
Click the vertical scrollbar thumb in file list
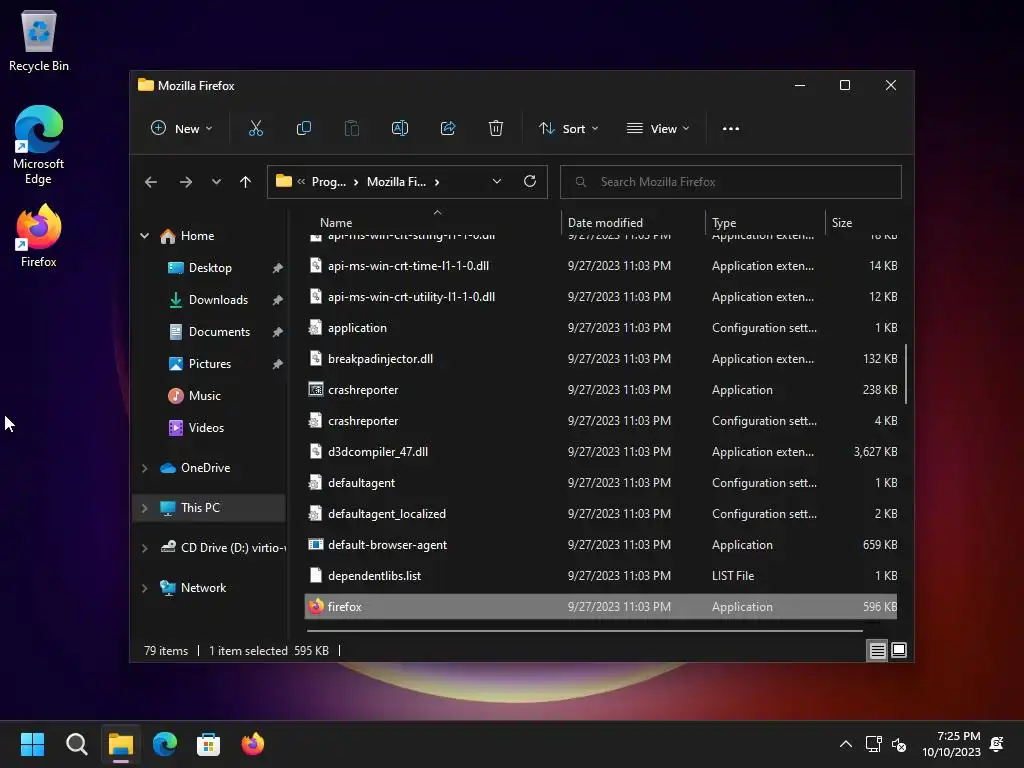(x=906, y=374)
